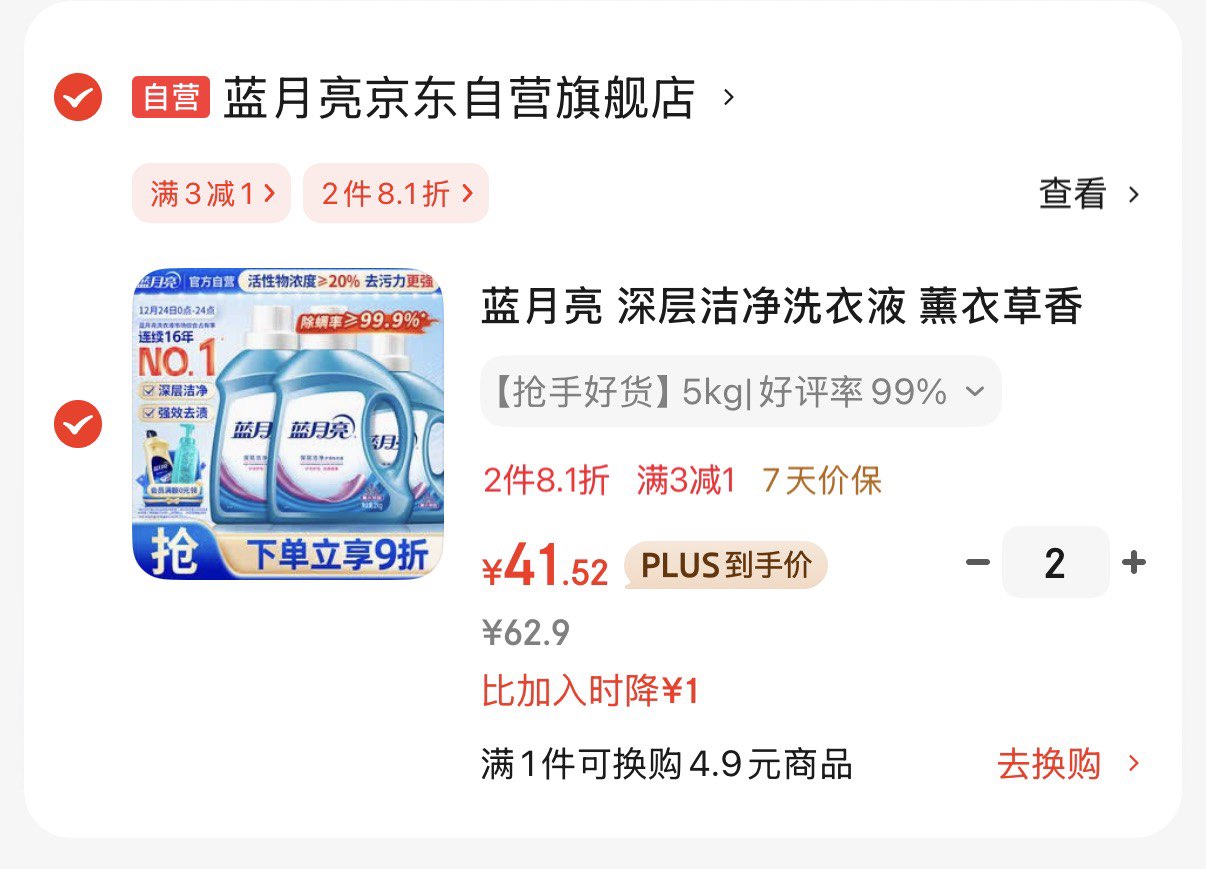The width and height of the screenshot is (1206, 869).
Task: Expand the 【抢手好货】5kg specification dropdown
Action: (x=740, y=393)
